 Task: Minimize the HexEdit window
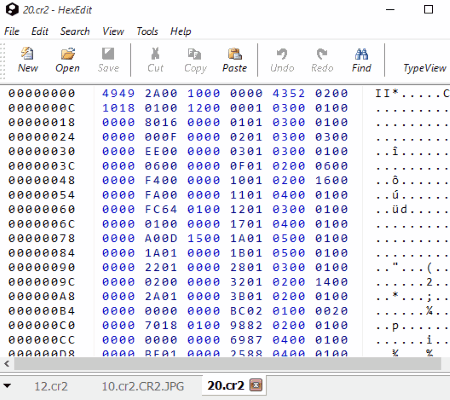pyautogui.click(x=390, y=9)
